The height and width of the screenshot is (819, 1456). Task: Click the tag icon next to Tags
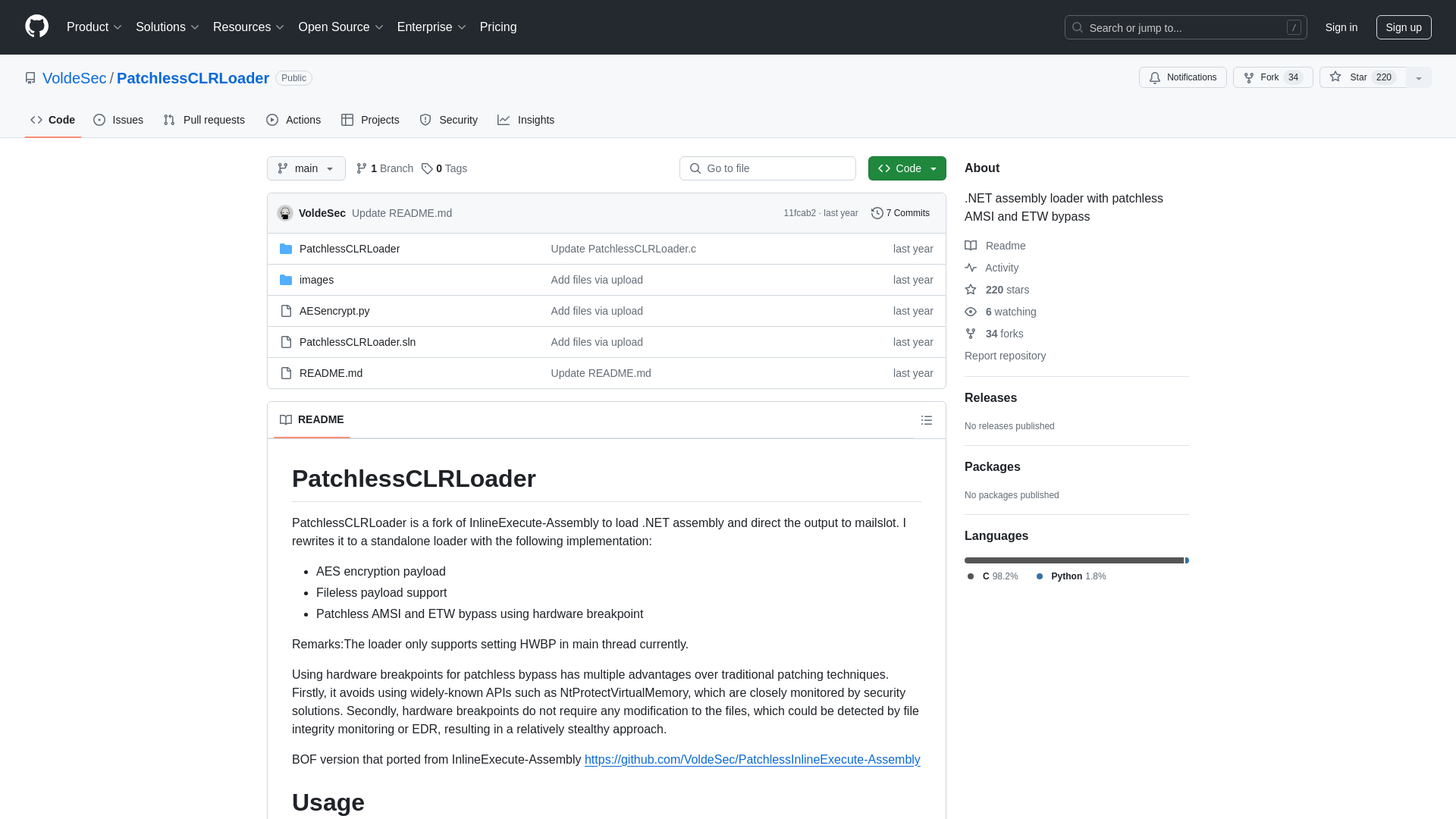427,168
